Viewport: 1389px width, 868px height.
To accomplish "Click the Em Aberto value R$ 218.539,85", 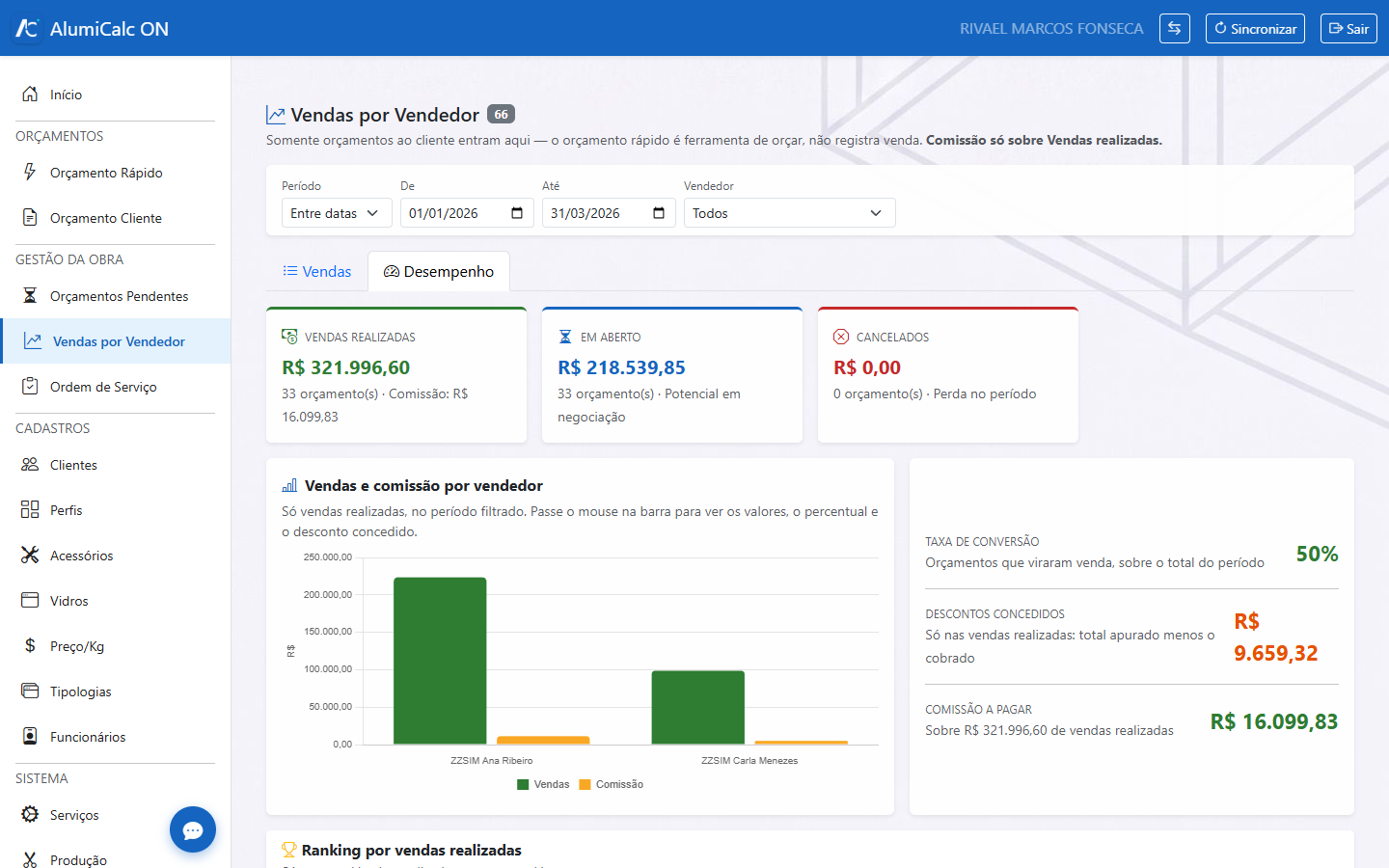I will [622, 367].
